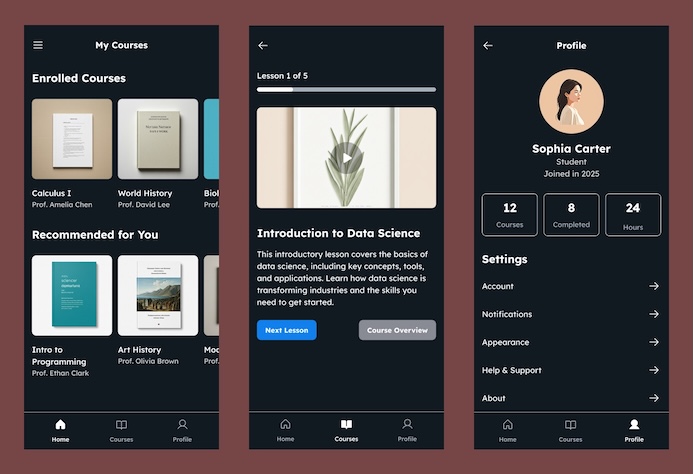Click the World History course title
This screenshot has height=474, width=693.
coord(145,193)
